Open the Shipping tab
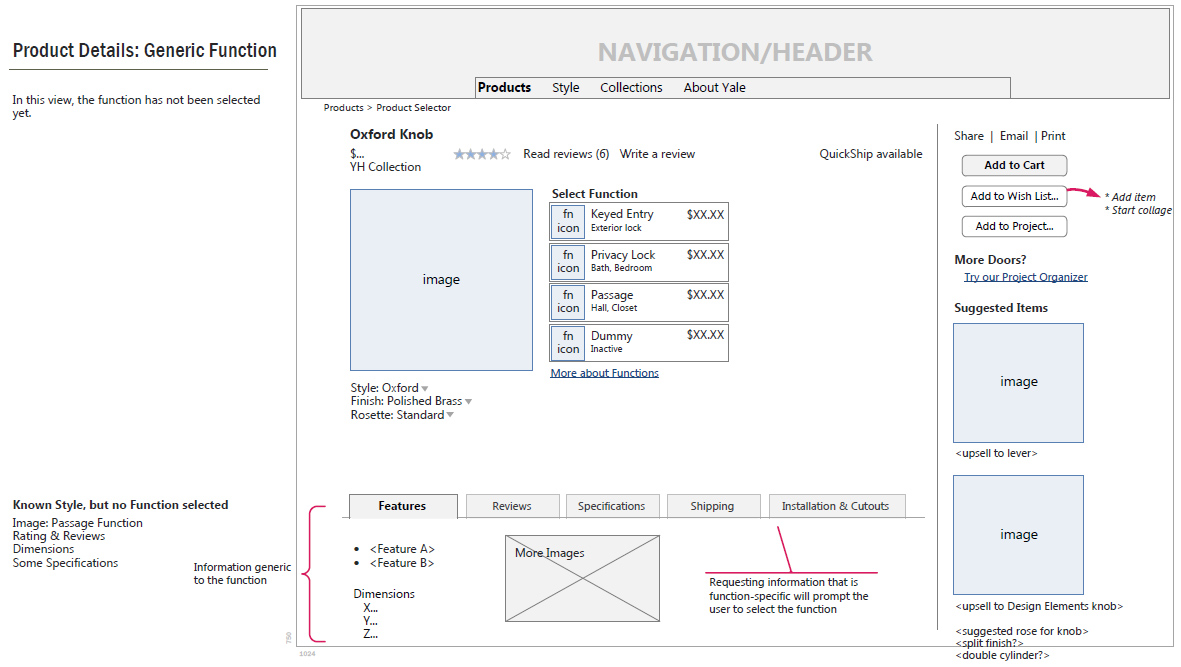1181x667 pixels. (712, 506)
